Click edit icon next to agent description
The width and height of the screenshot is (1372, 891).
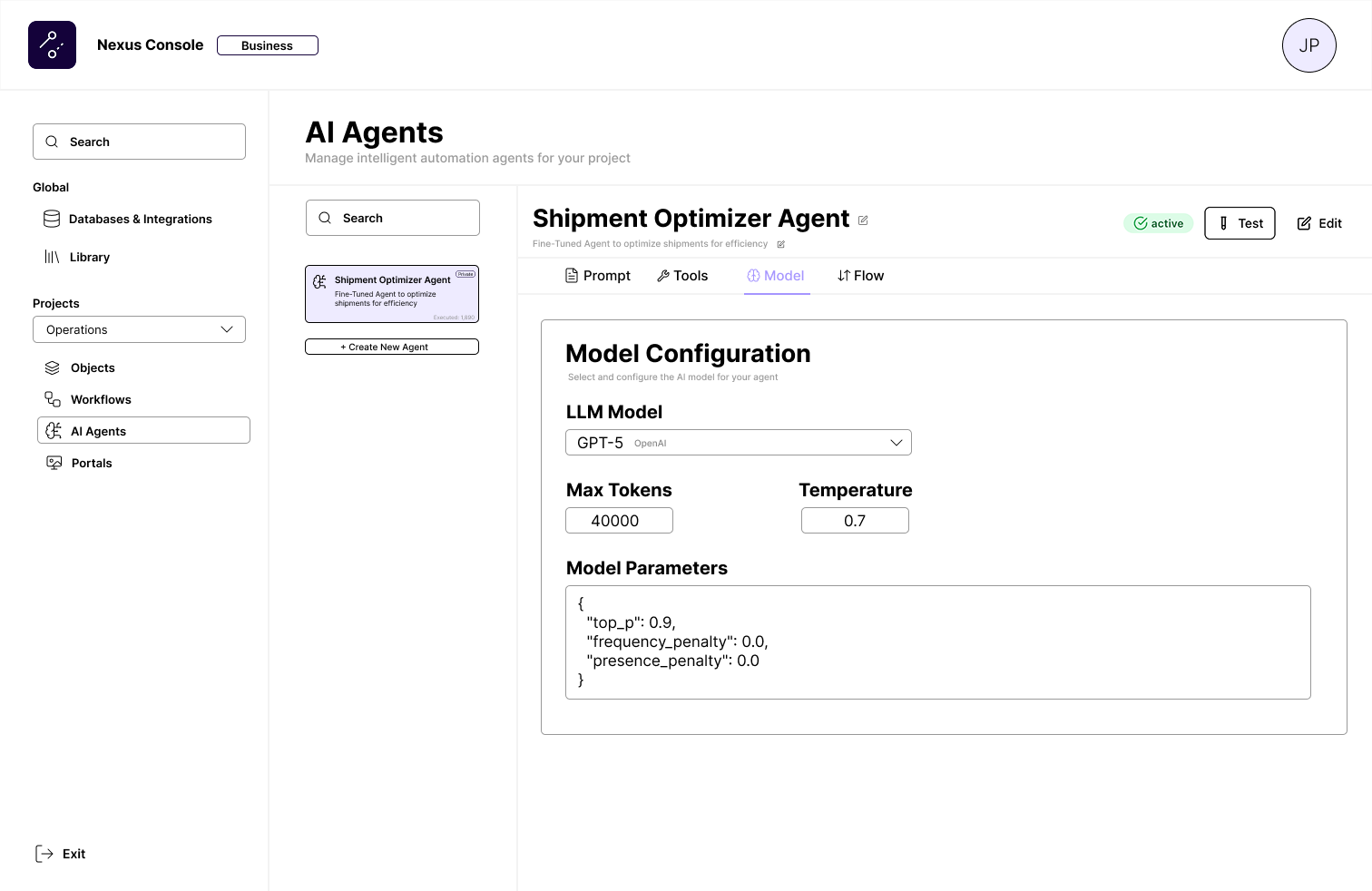(x=780, y=244)
